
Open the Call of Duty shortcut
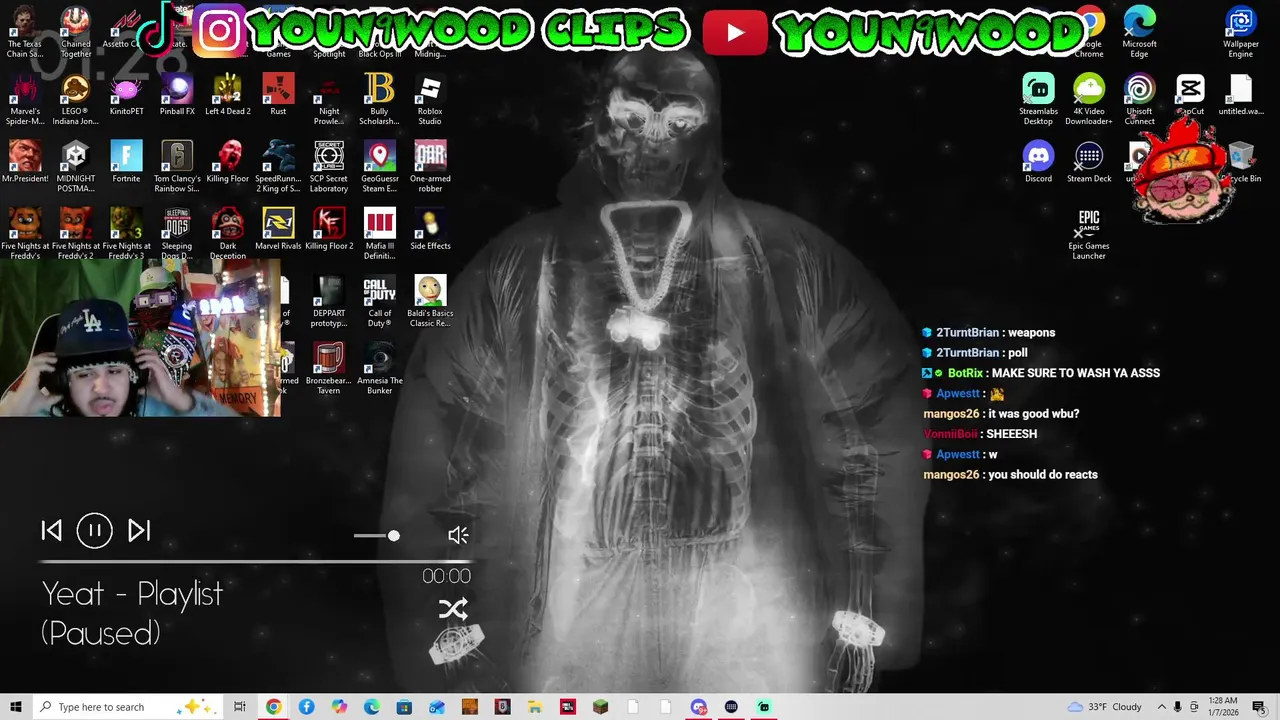click(379, 302)
